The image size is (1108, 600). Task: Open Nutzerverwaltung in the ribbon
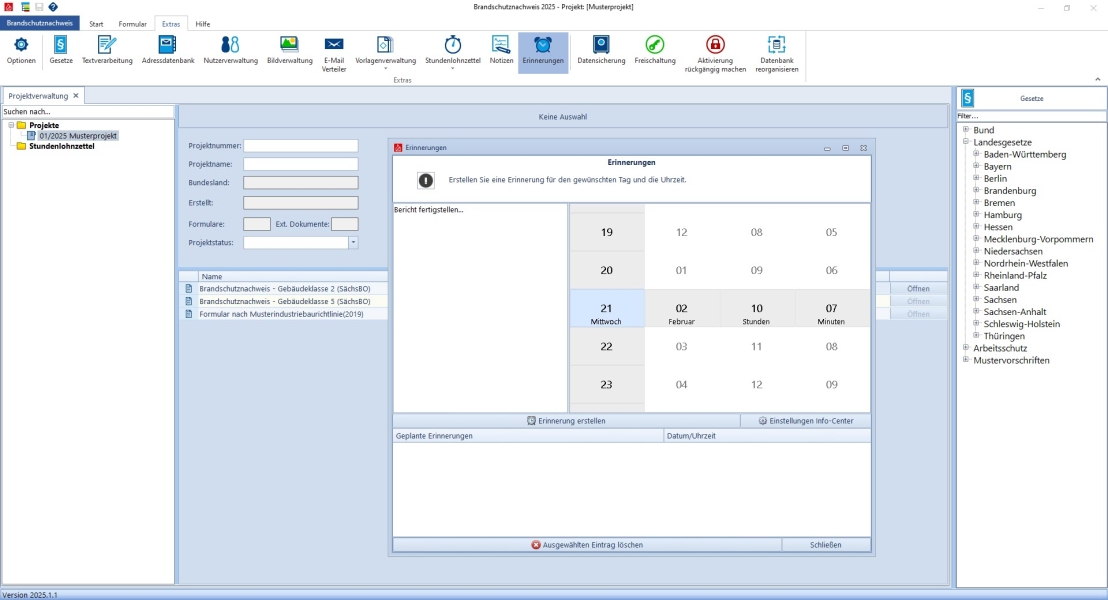pos(230,52)
